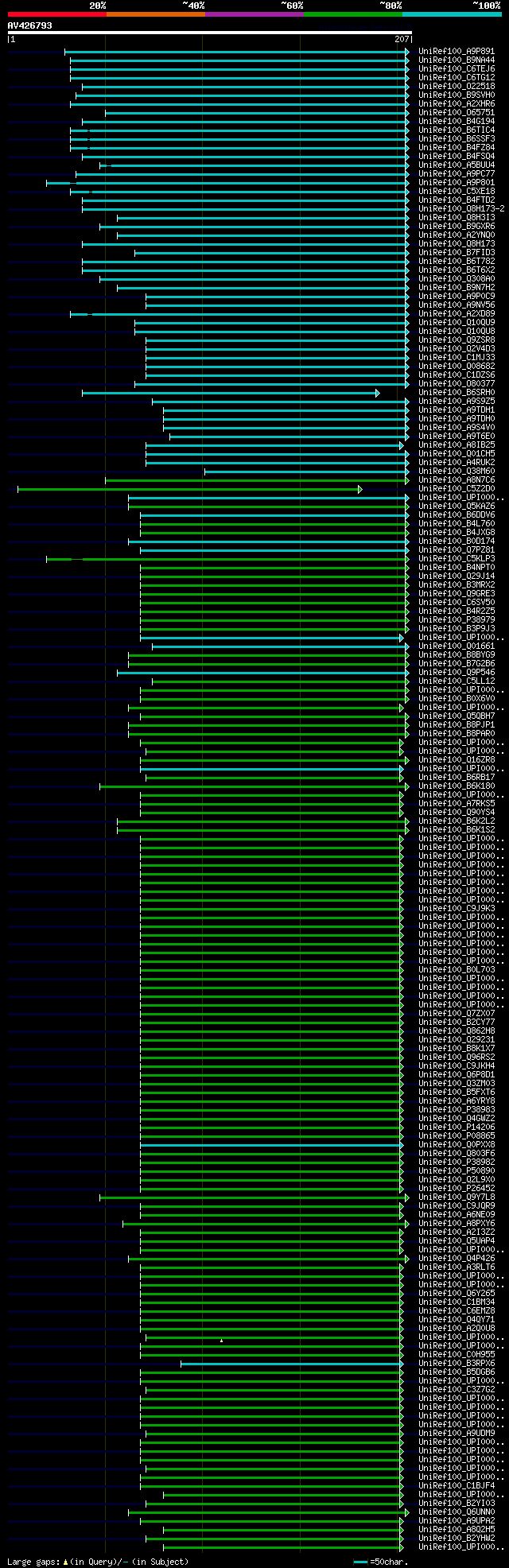The width and height of the screenshot is (509, 1568).
Task: Open hit UniRef100_O22518
Action: click(x=457, y=87)
